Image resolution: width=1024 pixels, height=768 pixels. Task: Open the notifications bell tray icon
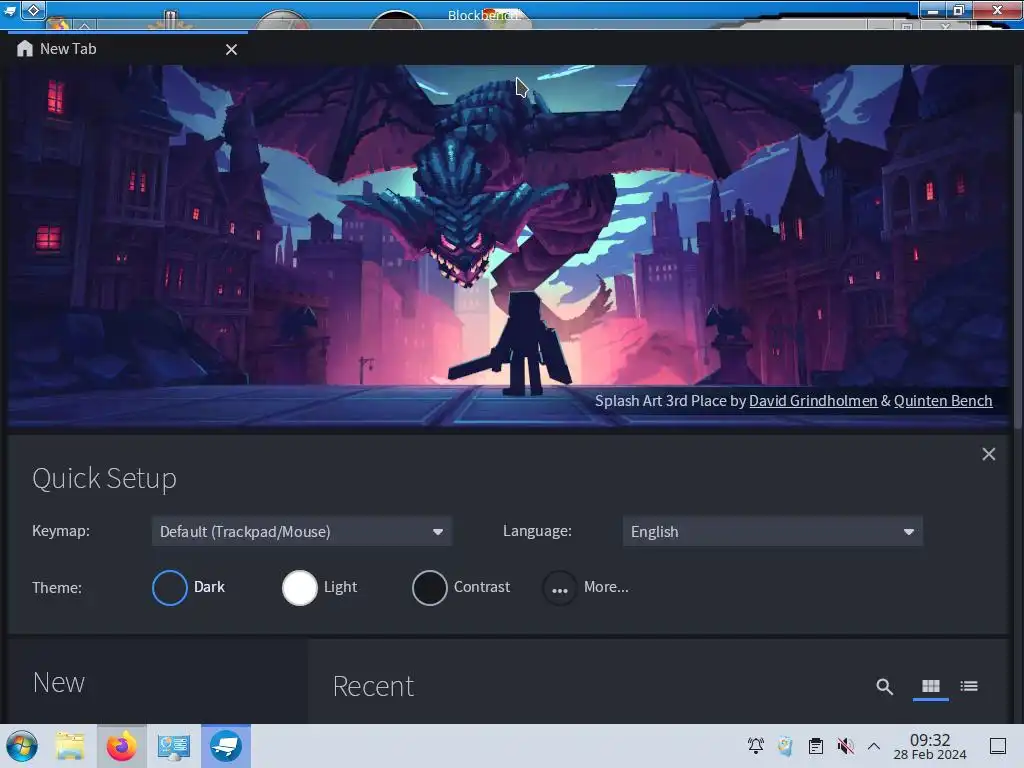[x=756, y=746]
